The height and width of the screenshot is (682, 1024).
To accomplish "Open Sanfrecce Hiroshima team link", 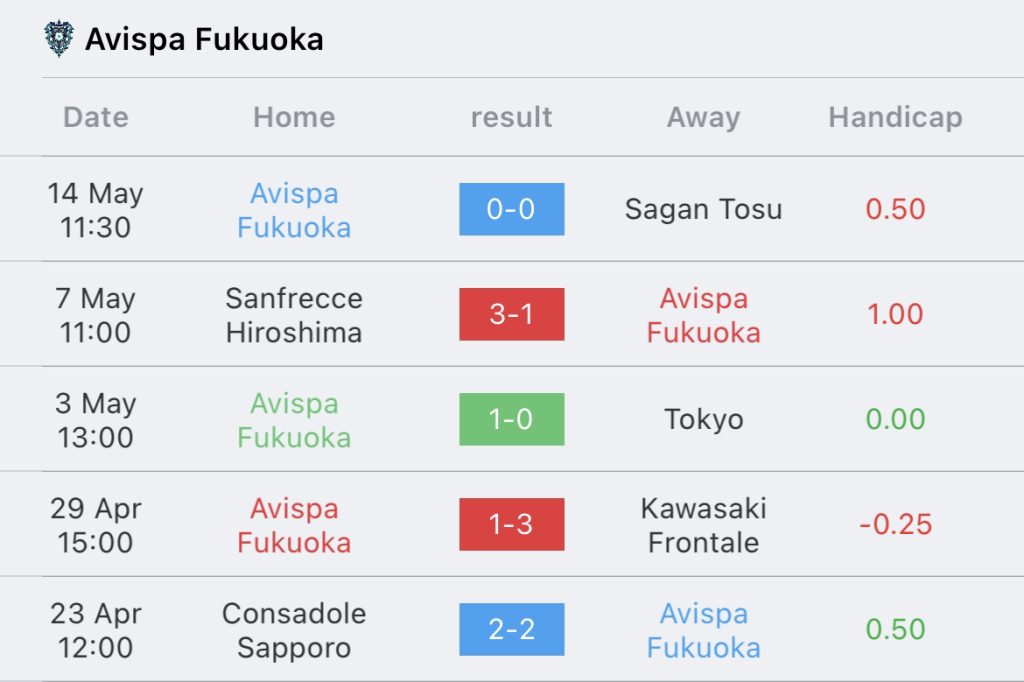I will click(294, 315).
